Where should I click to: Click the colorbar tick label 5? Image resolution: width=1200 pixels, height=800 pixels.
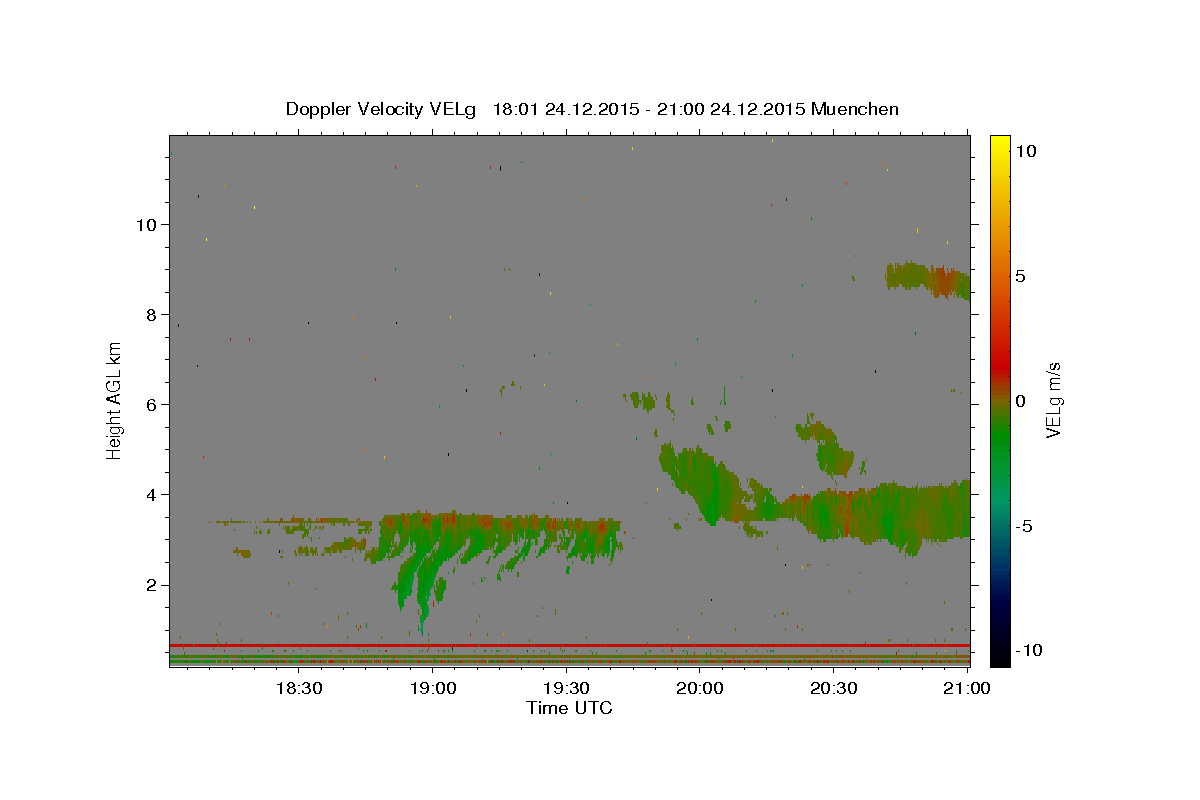click(1021, 276)
